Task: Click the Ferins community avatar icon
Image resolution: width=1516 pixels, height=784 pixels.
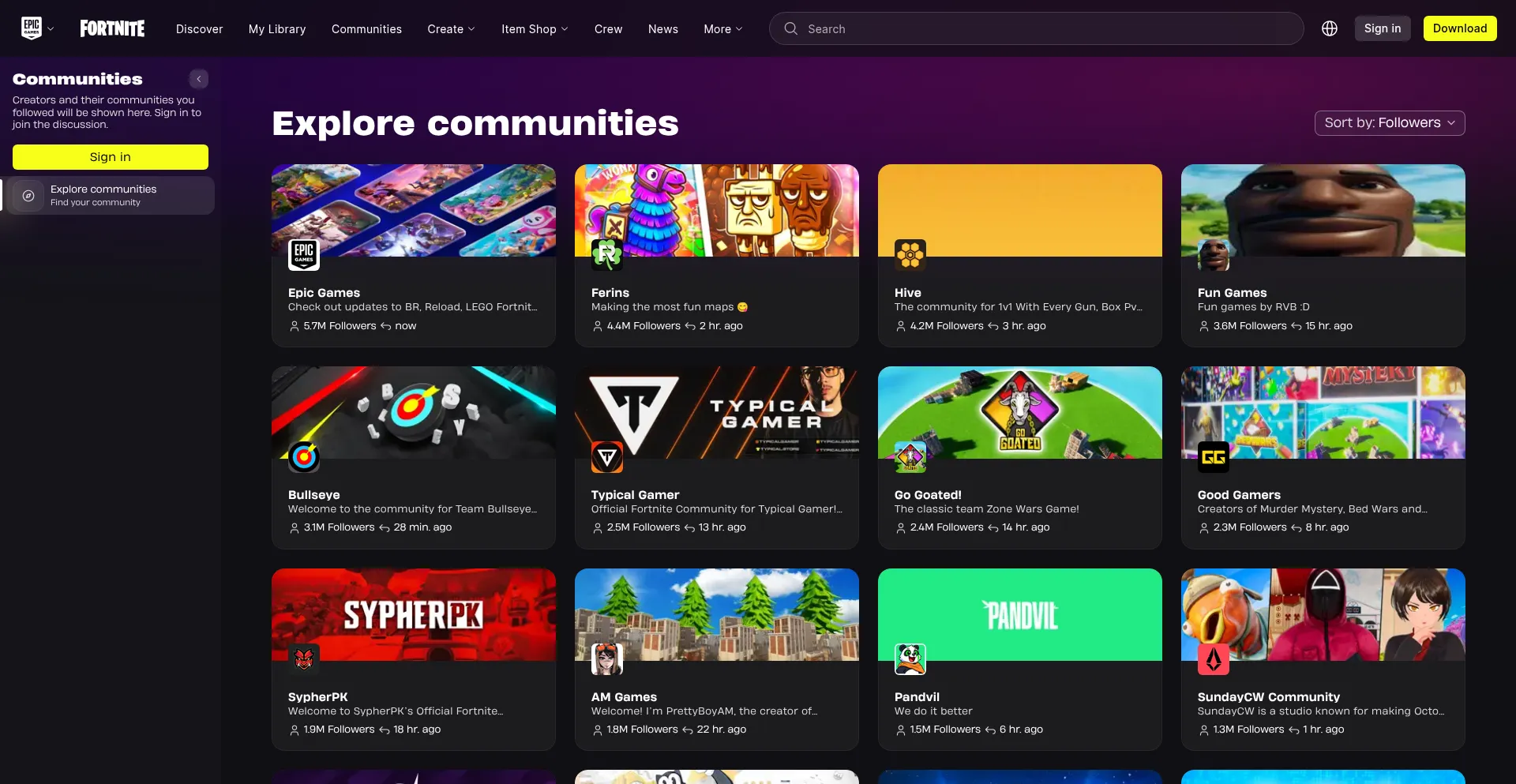Action: click(607, 255)
